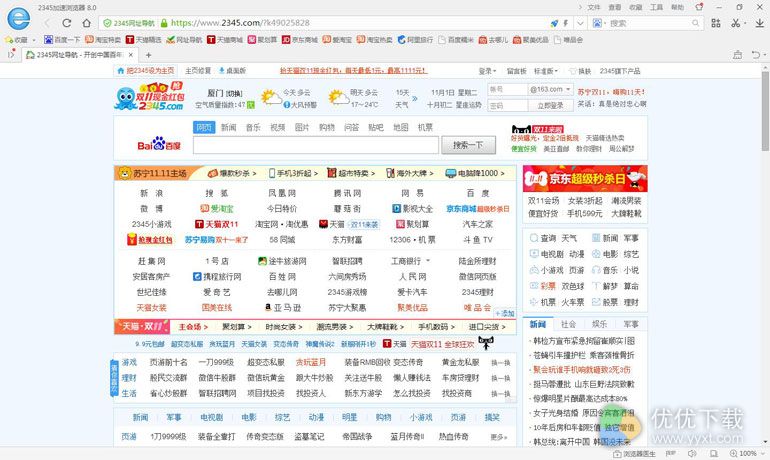
Task: Click the 搜索一下 button
Action: pos(468,145)
